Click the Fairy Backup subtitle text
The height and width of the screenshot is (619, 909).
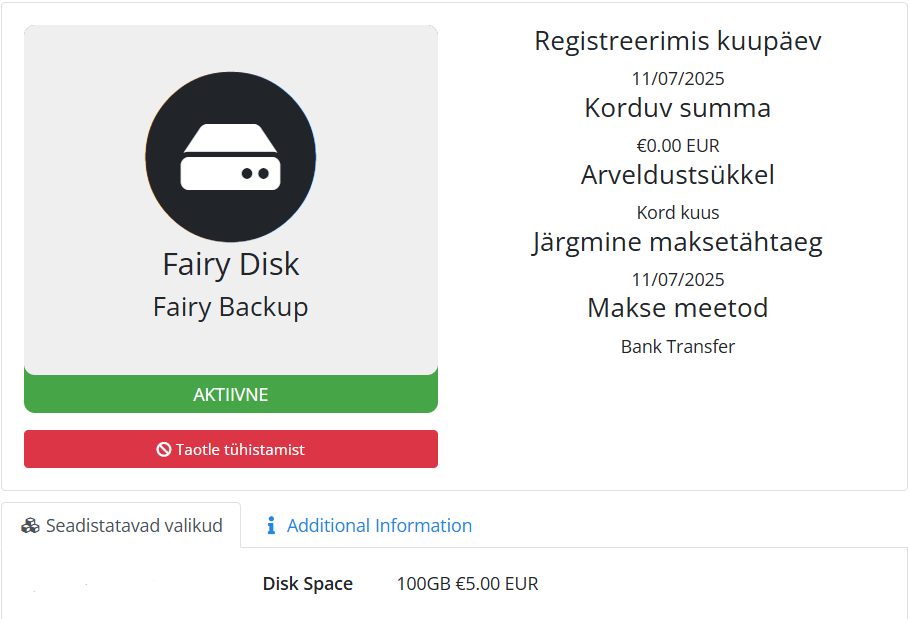click(x=231, y=307)
